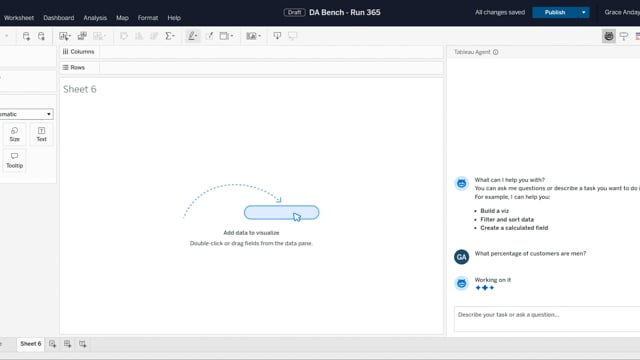Screen dimensions: 640x360
Task: Click the Pause Auto Updates toolbar icon
Action: [41, 36]
